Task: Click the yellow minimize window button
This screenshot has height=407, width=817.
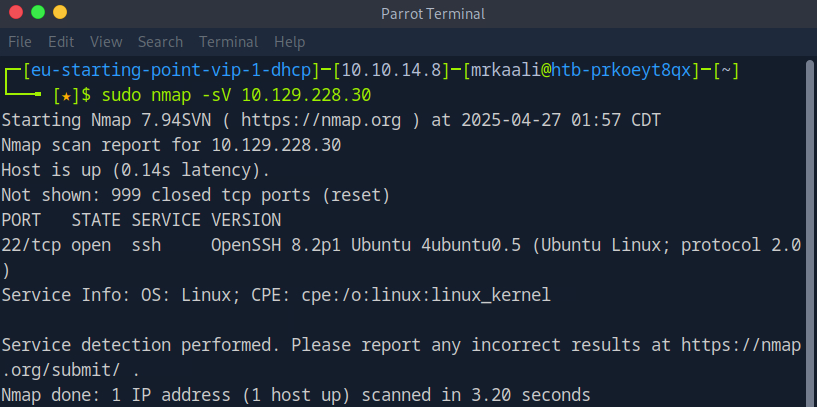Action: point(38,13)
